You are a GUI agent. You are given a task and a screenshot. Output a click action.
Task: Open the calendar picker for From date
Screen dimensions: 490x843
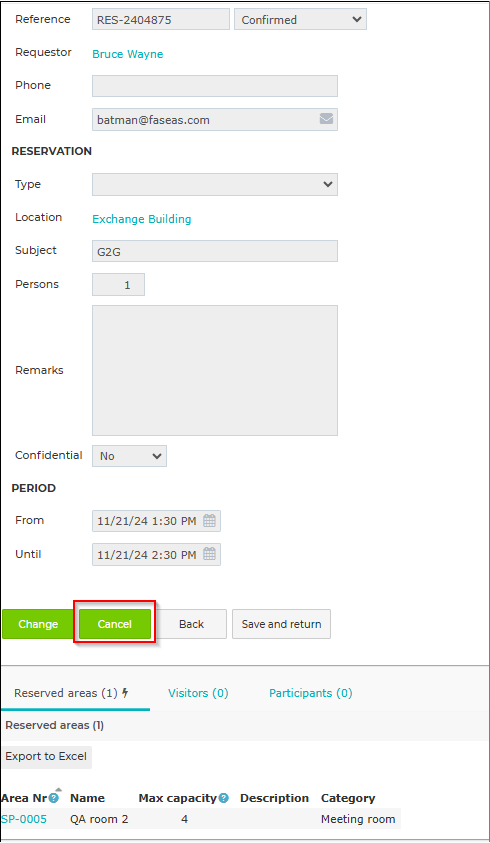pyautogui.click(x=209, y=521)
